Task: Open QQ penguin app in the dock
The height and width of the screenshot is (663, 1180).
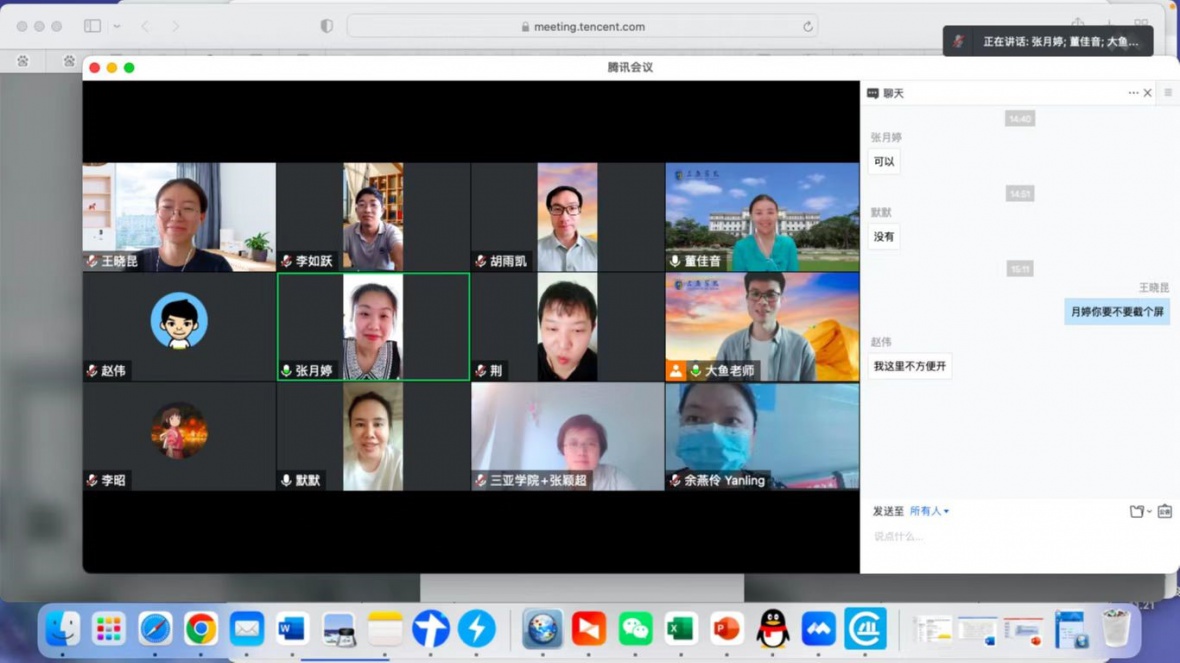Action: (772, 629)
